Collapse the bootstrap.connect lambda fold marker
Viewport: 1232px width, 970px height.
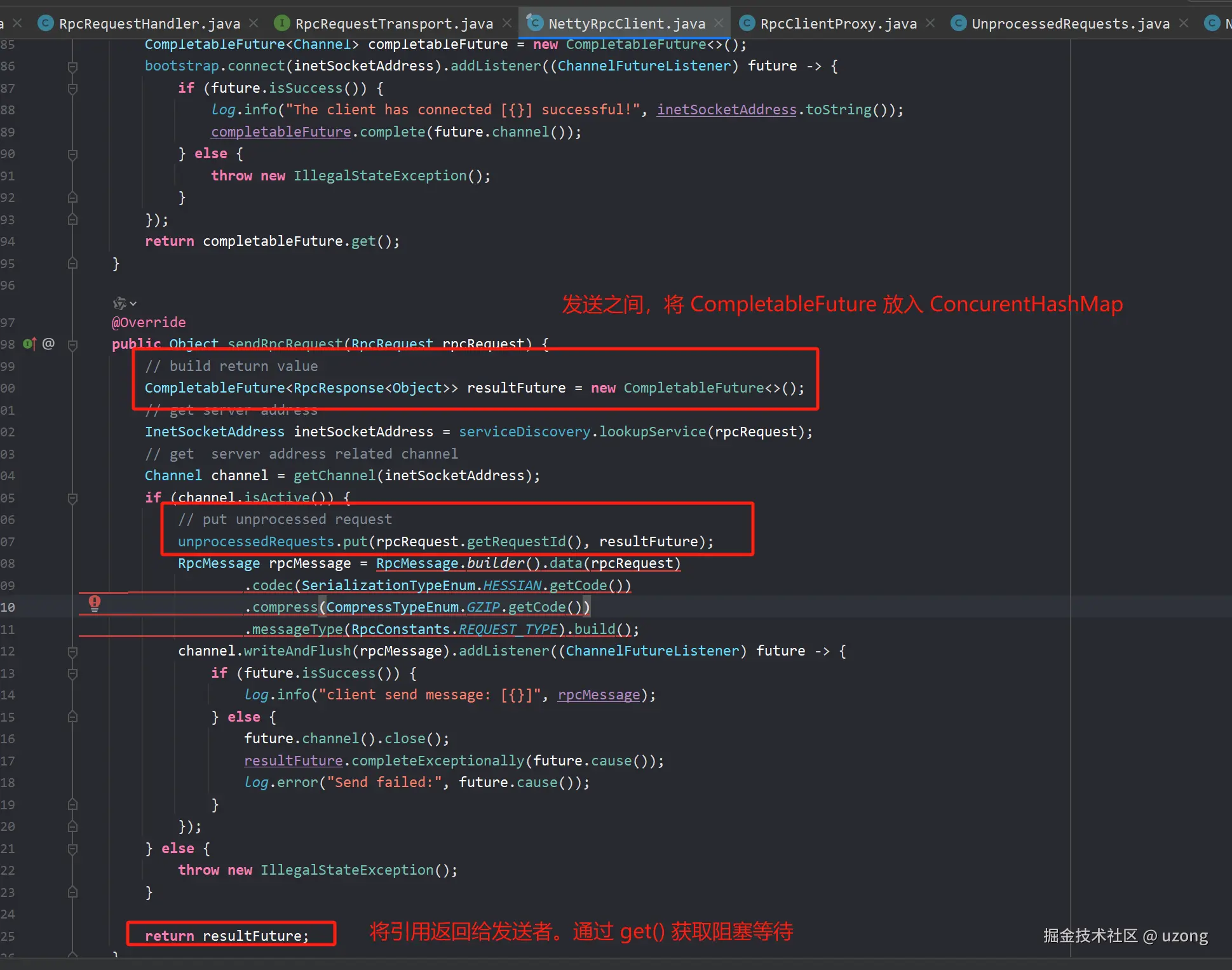(72, 66)
